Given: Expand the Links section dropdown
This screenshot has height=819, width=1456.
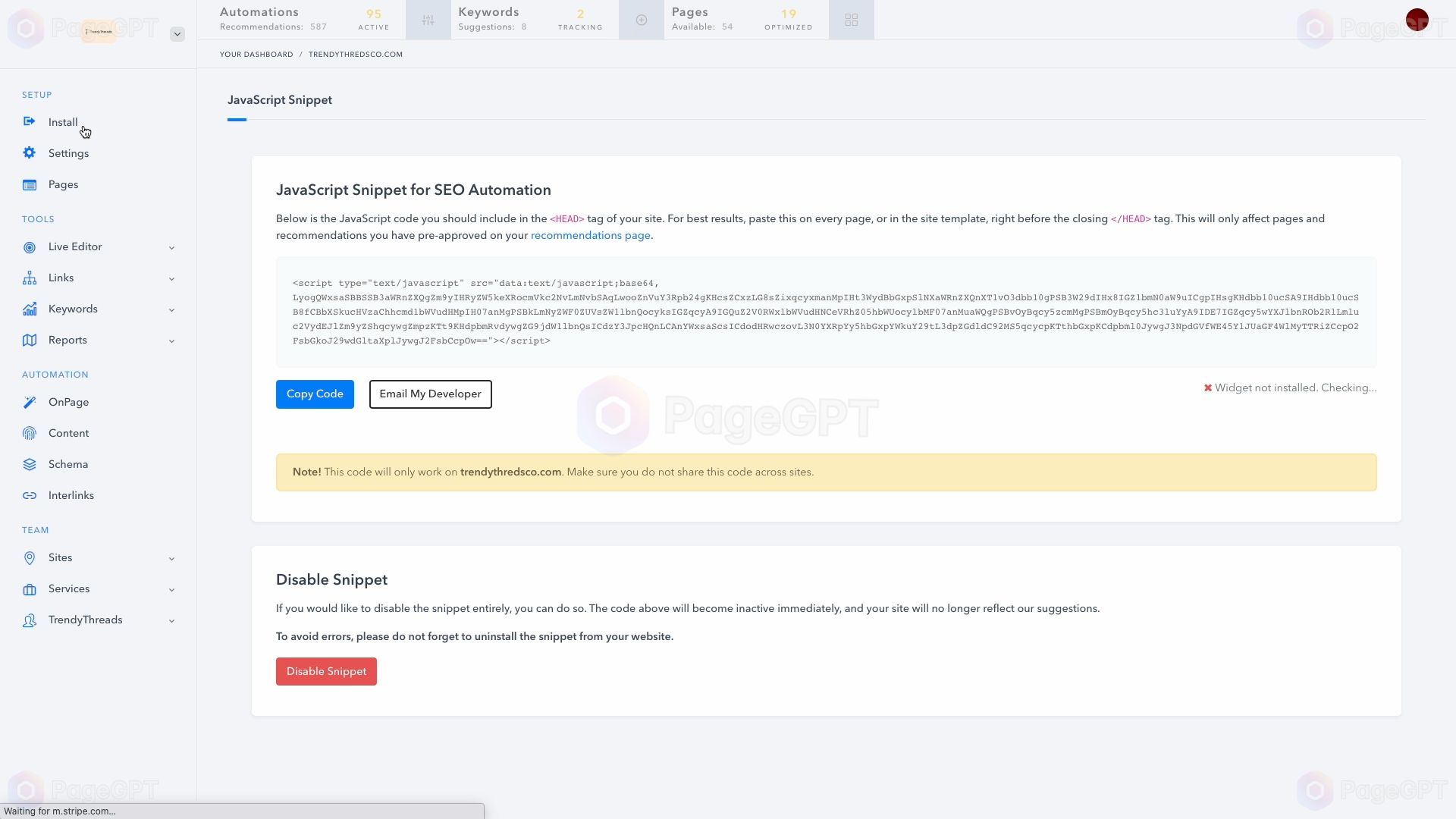Looking at the screenshot, I should tap(171, 278).
